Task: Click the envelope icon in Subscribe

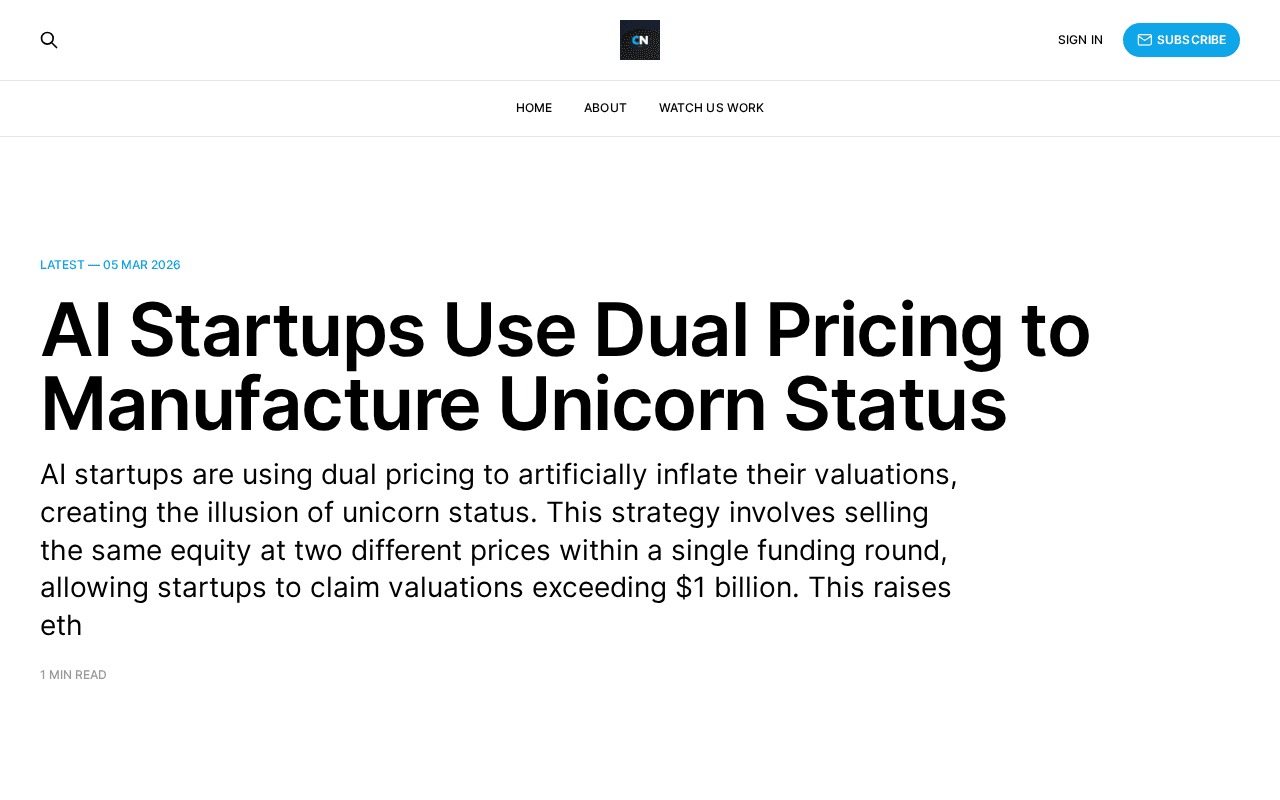Action: (1145, 40)
